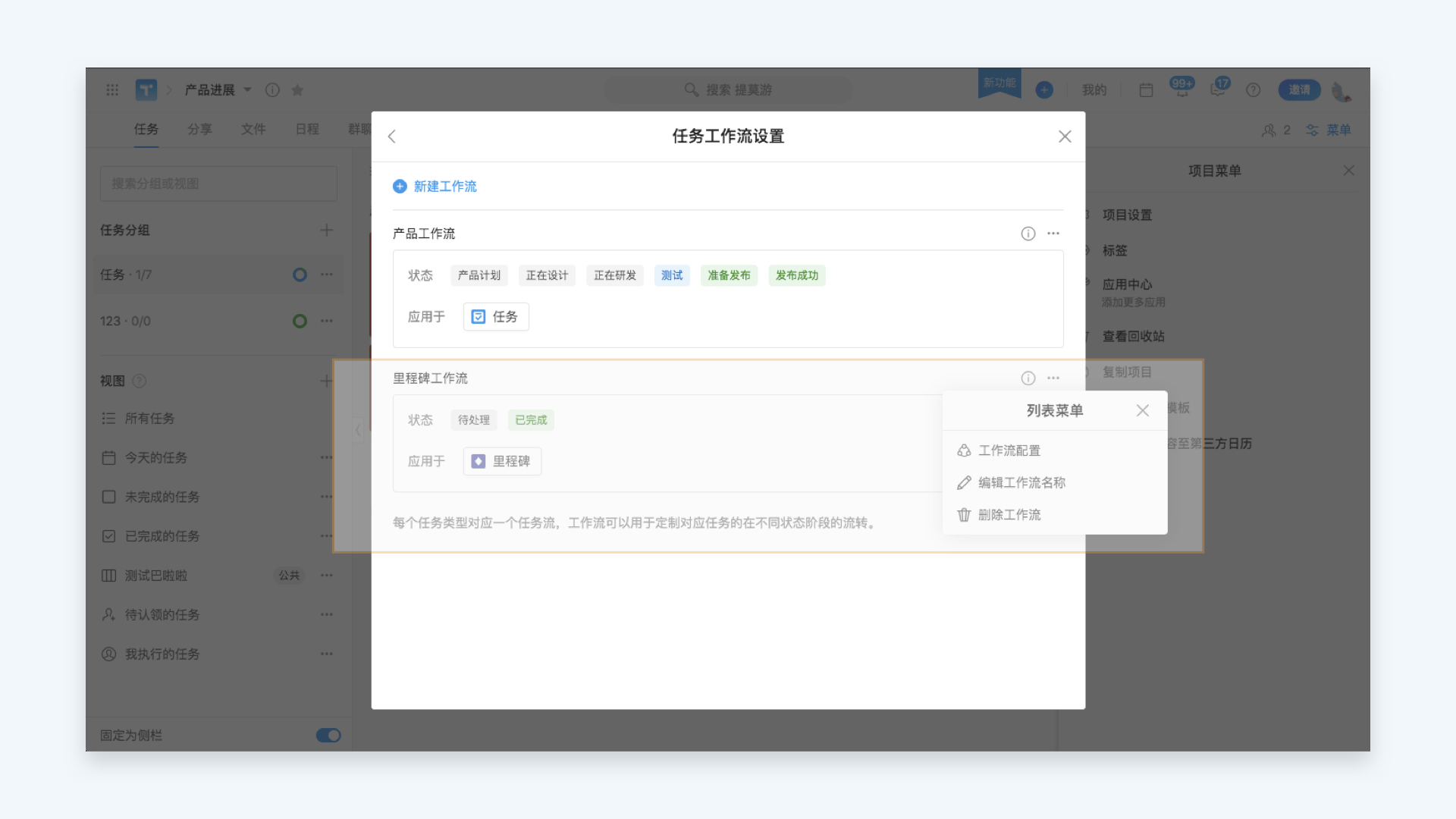Click the 待处理 status tag
Screen dimensions: 1456x819
coord(474,420)
